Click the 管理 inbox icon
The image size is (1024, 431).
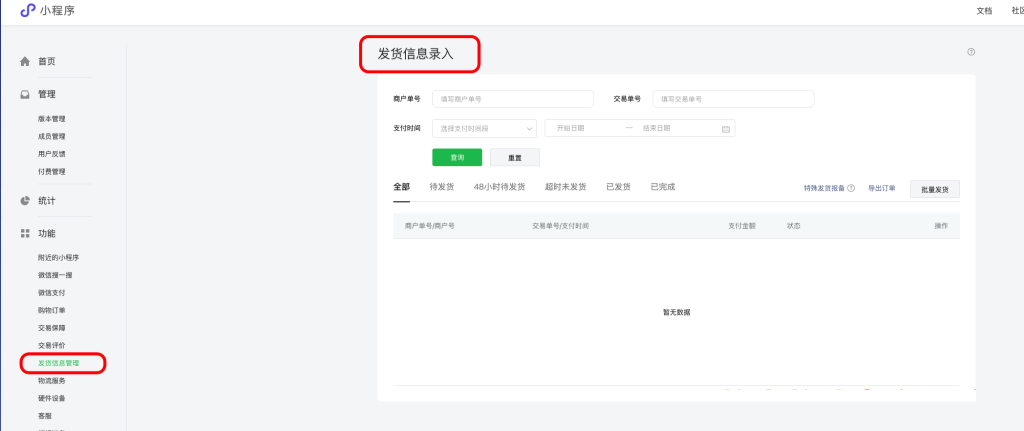point(25,95)
